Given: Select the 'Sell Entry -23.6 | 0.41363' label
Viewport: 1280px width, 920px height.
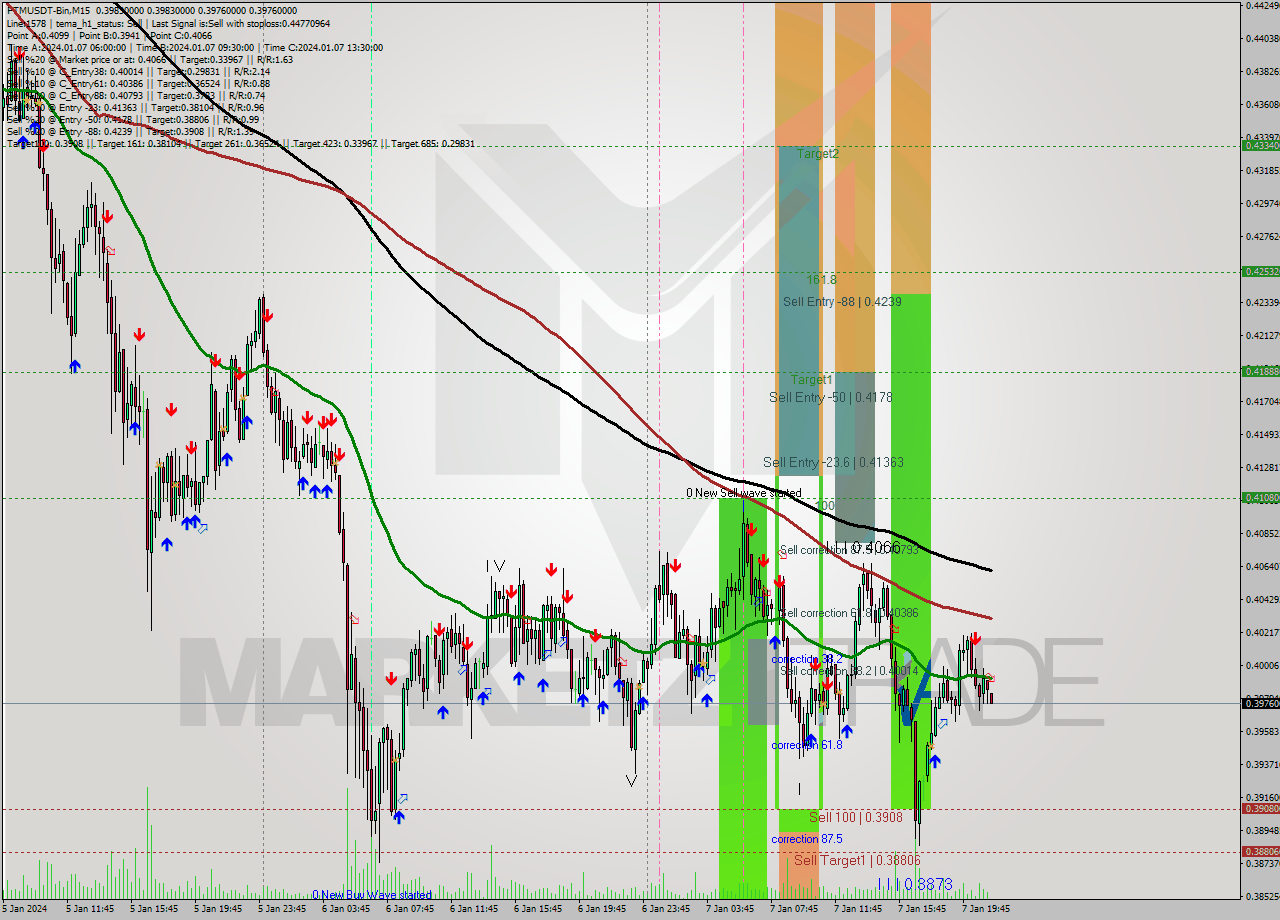Looking at the screenshot, I should coord(833,462).
